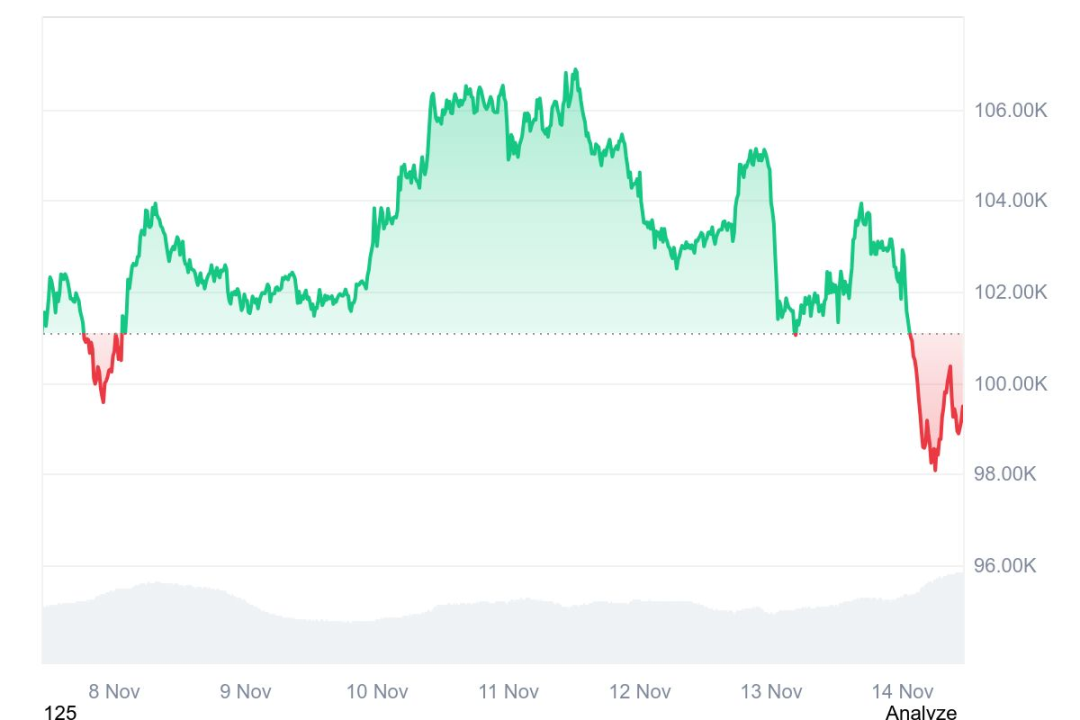Select the 14 Nov date label
Image resolution: width=1080 pixels, height=720 pixels.
(902, 691)
